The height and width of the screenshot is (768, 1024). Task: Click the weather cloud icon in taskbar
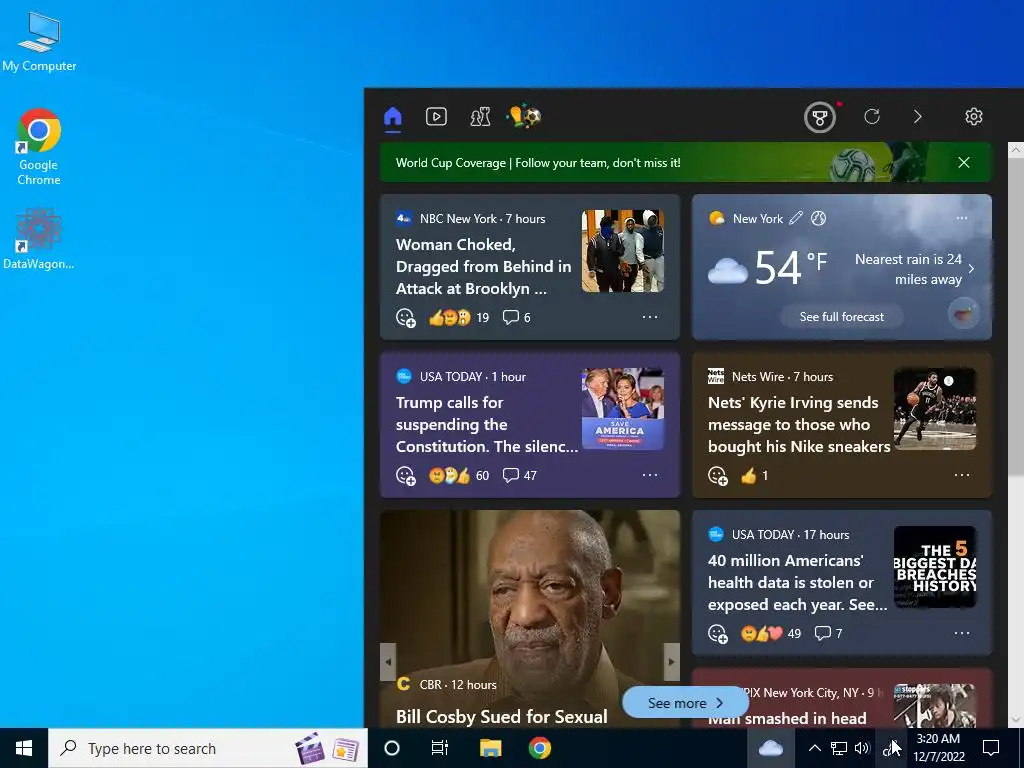771,748
